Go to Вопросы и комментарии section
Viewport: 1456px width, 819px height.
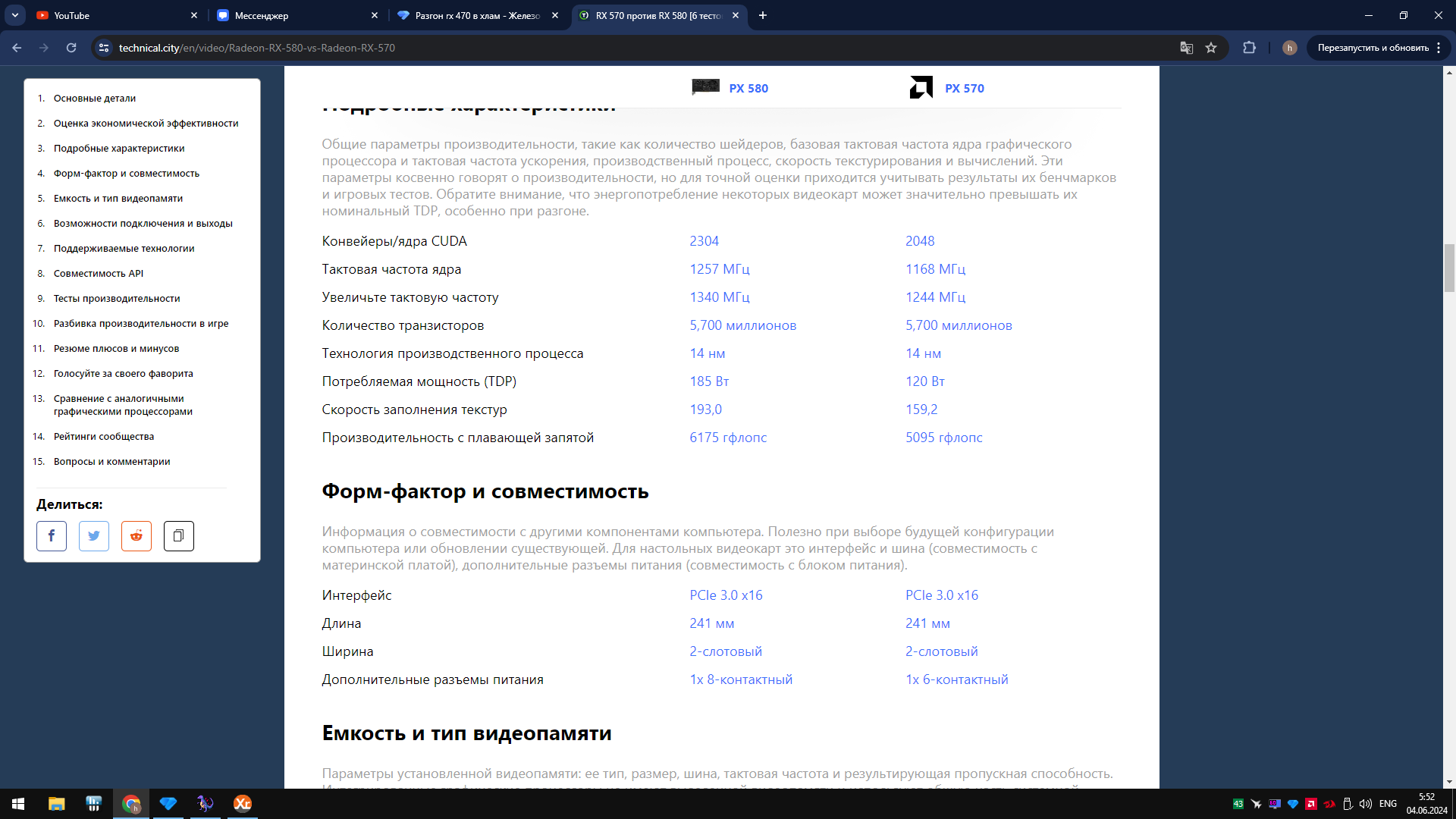click(112, 462)
